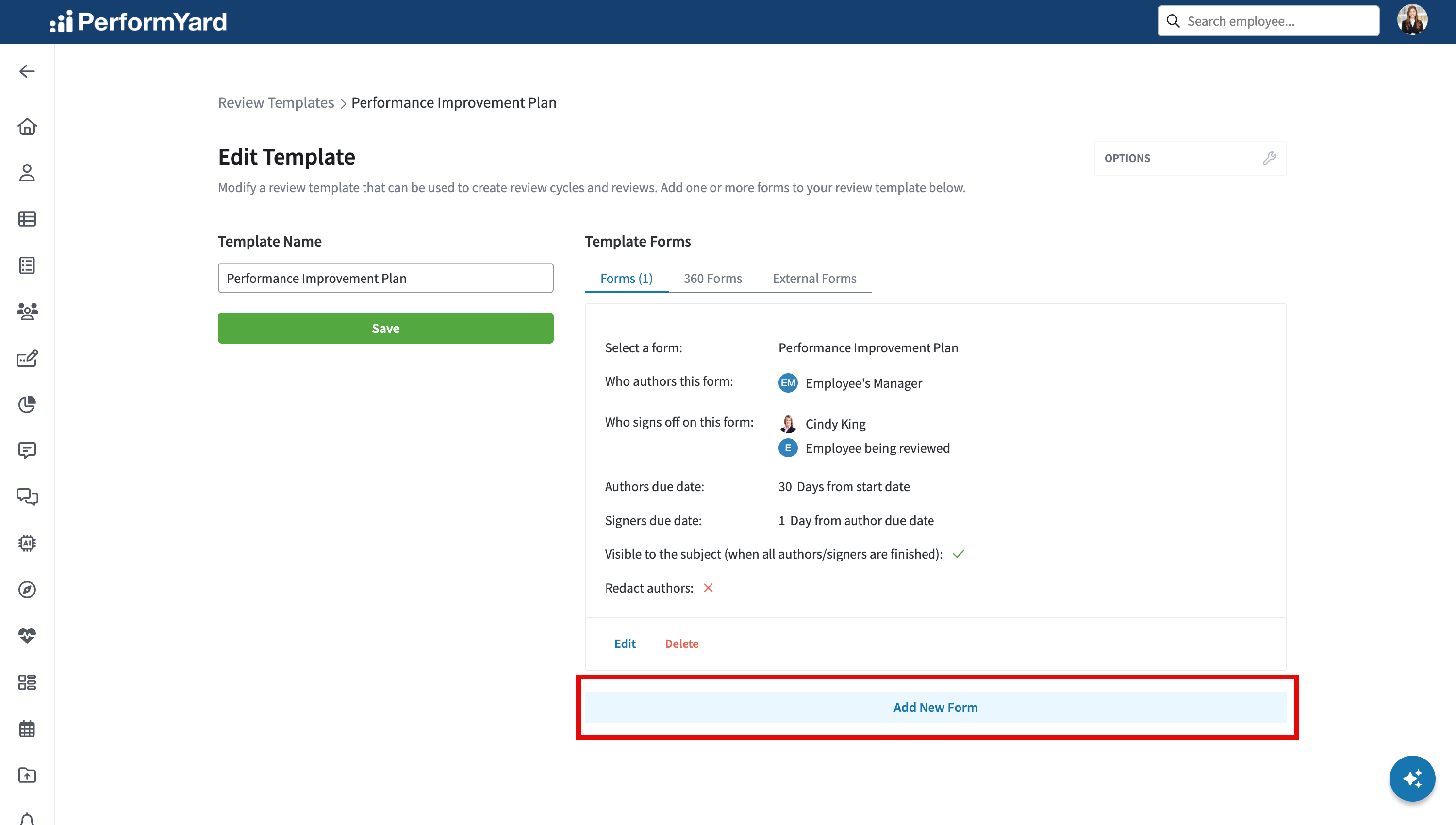Open the calendar sidebar icon
Viewport: 1456px width, 825px height.
[x=27, y=729]
